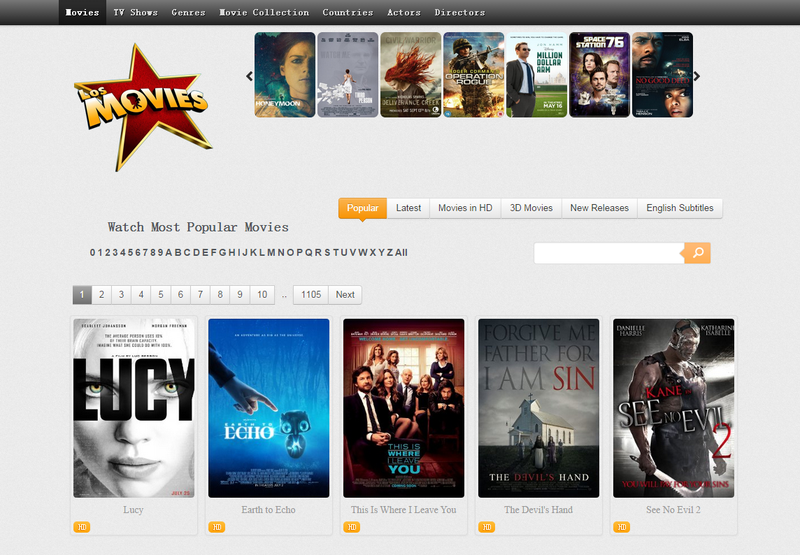
Task: Open the Actors menu item
Action: (x=404, y=12)
